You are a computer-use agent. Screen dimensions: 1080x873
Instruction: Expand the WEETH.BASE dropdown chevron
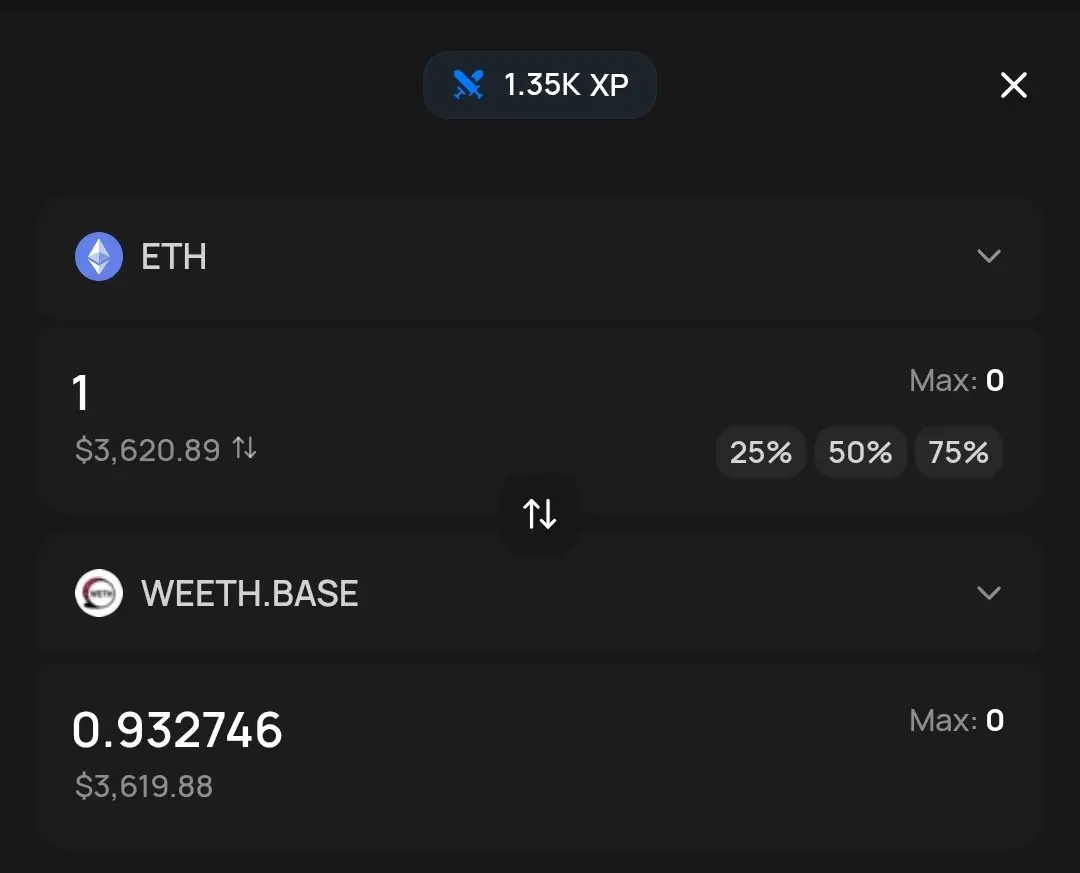pyautogui.click(x=988, y=593)
